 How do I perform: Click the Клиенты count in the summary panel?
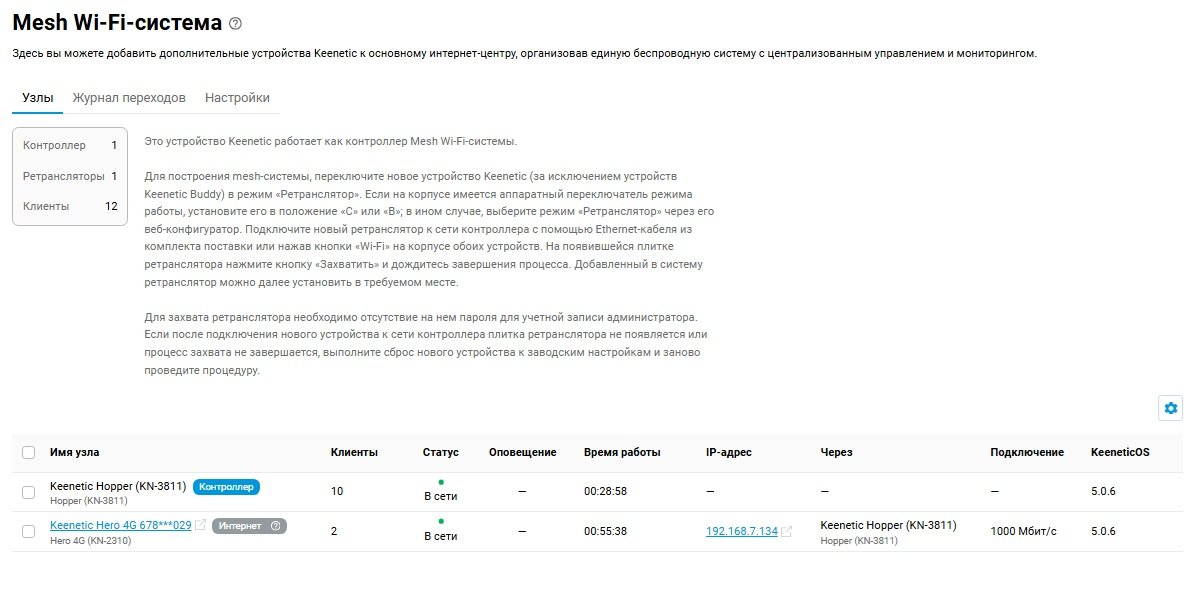pyautogui.click(x=111, y=206)
